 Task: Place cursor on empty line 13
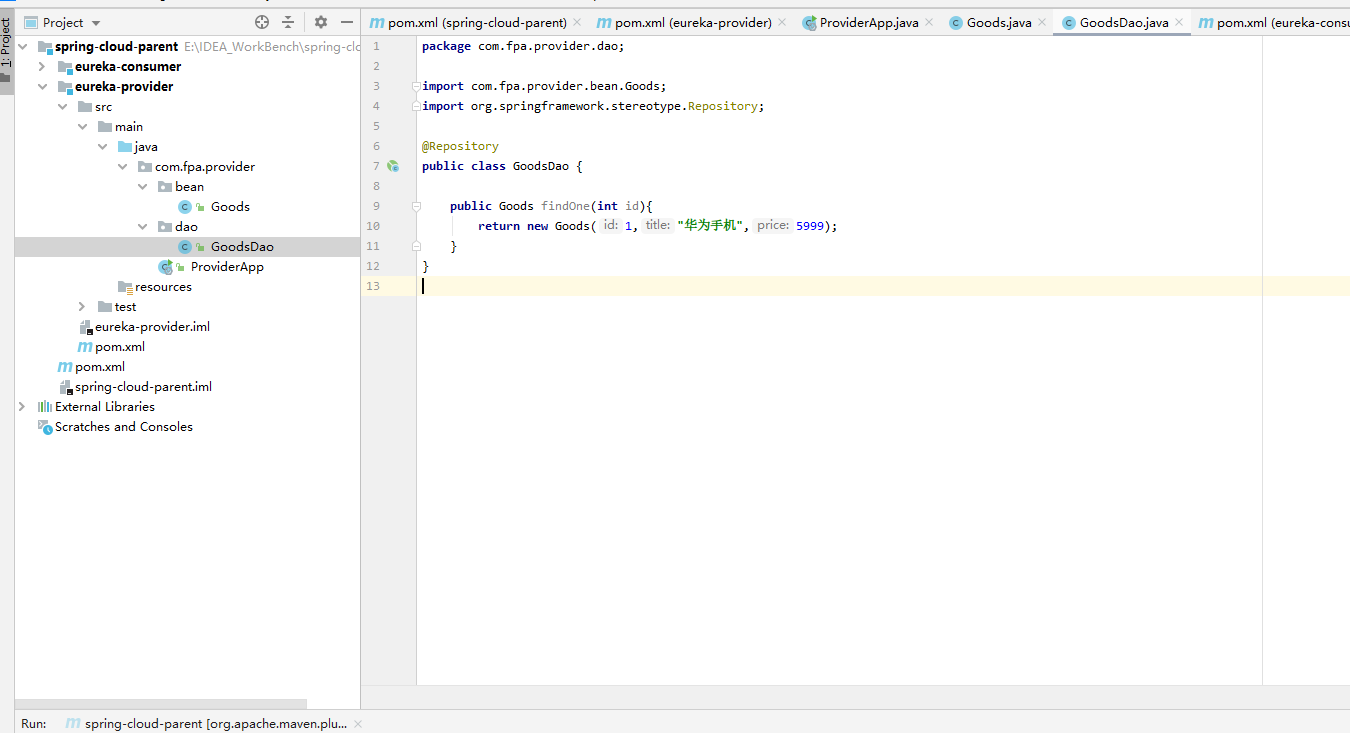pyautogui.click(x=883, y=286)
